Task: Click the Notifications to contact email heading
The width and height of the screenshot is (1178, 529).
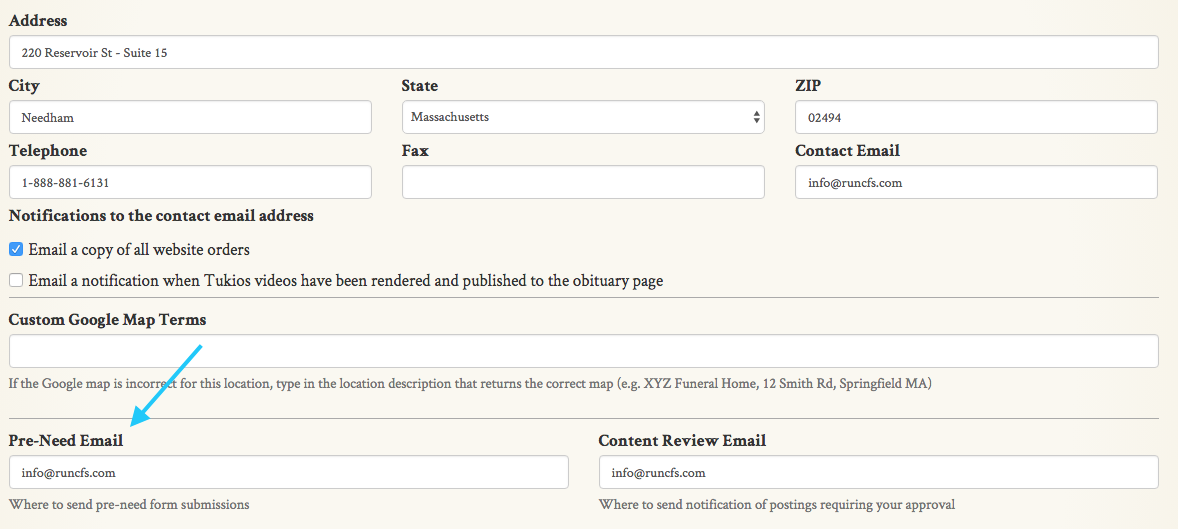Action: click(161, 215)
